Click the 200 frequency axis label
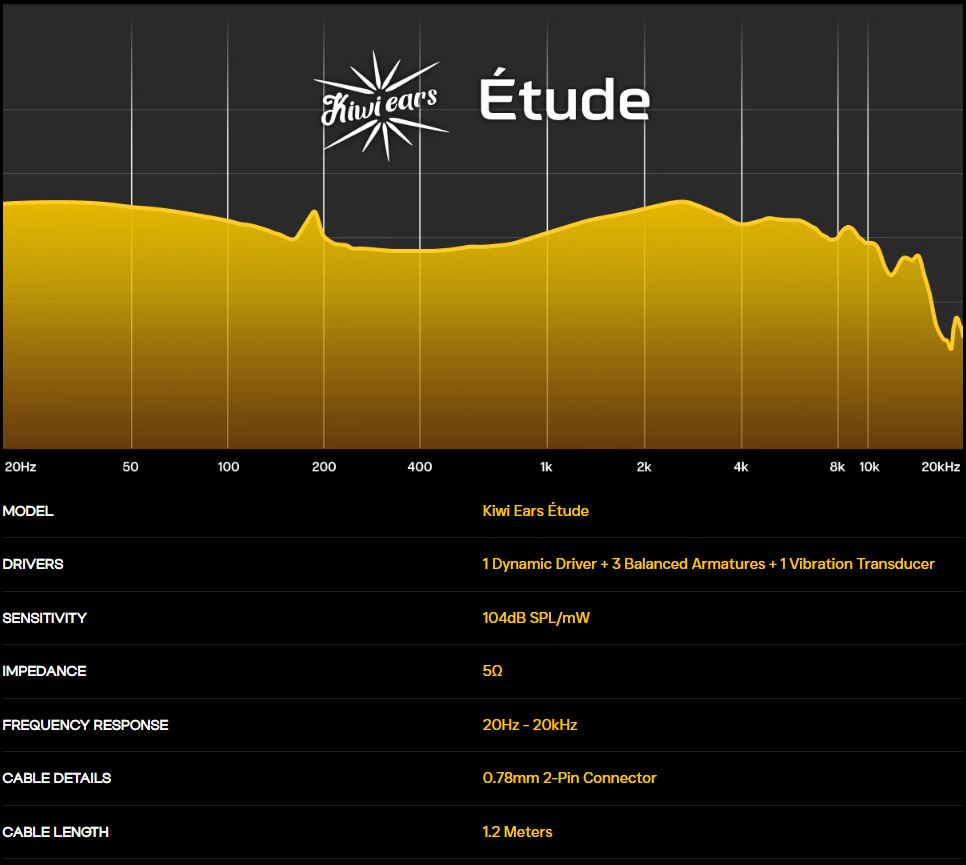 [323, 467]
